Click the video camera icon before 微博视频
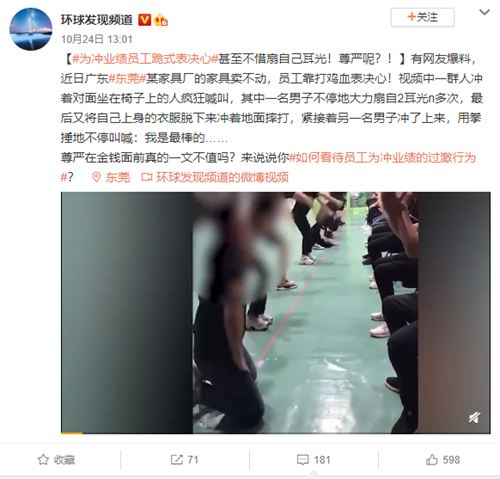This screenshot has height=479, width=500. pyautogui.click(x=147, y=177)
